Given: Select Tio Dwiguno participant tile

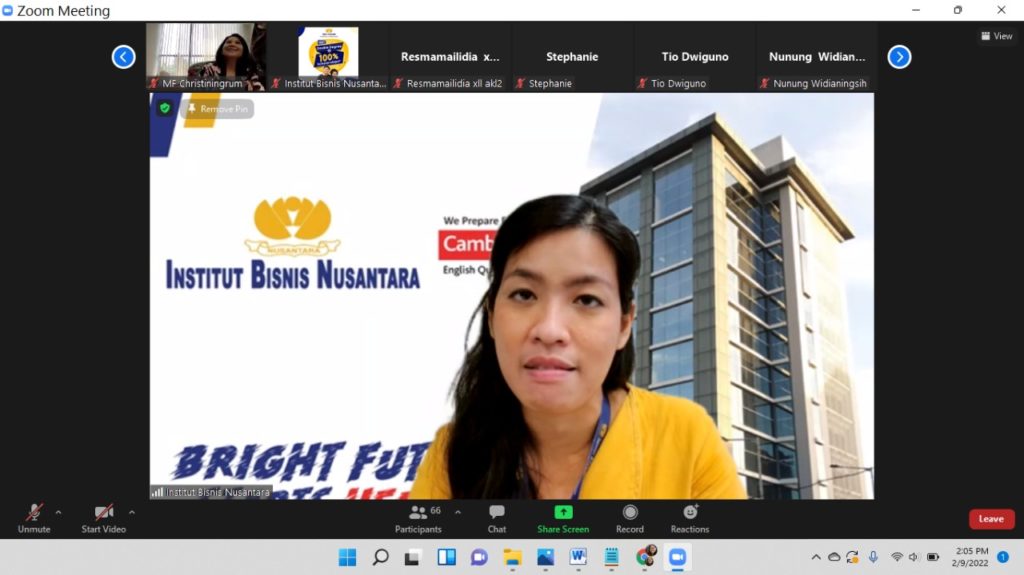Looking at the screenshot, I should coord(694,57).
